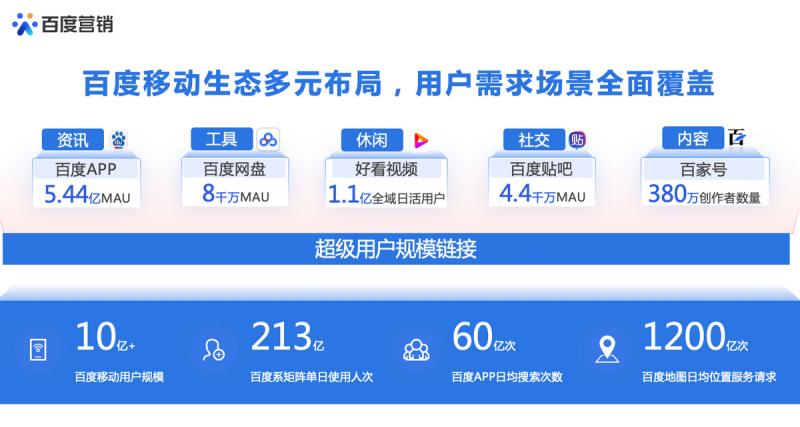Click the Baijiahao icon beside 内容

(x=737, y=138)
